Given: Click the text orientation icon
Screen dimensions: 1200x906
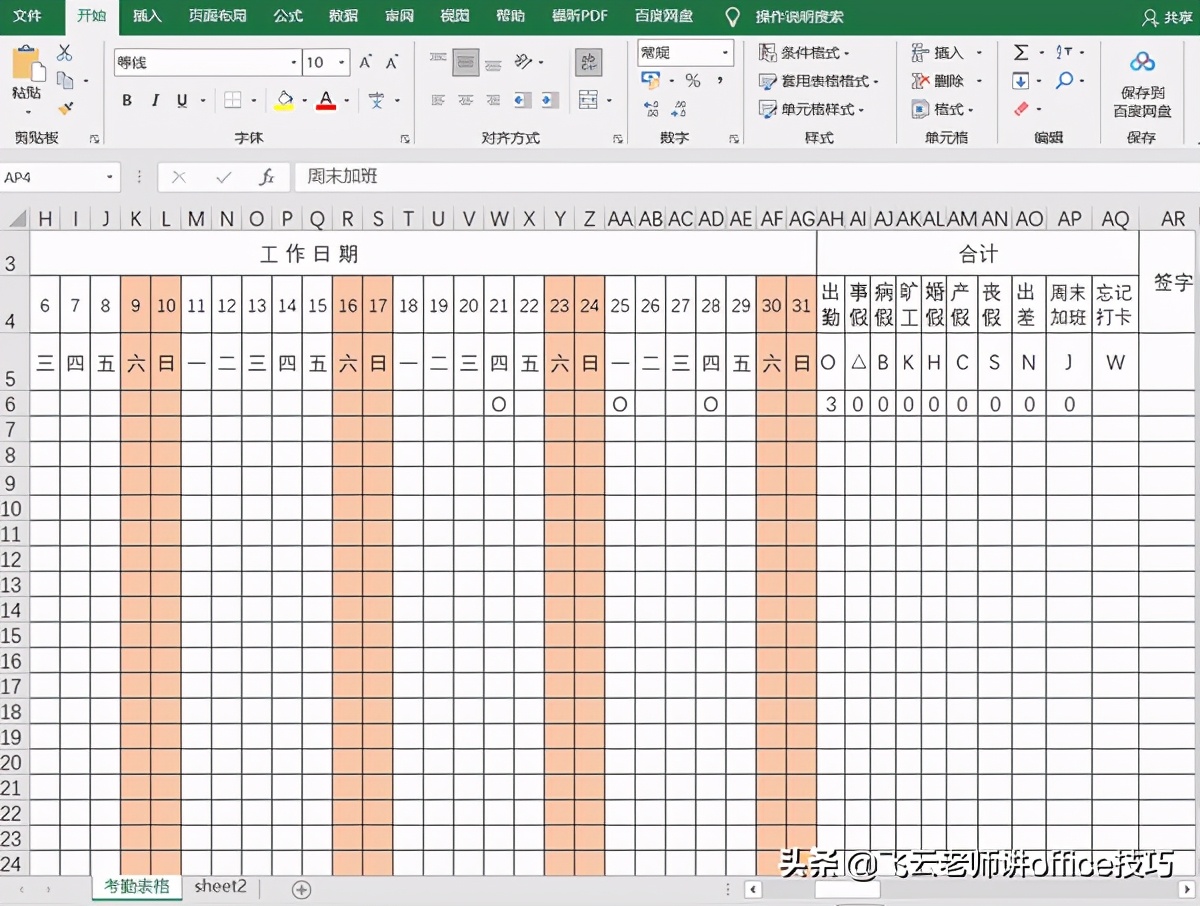Looking at the screenshot, I should 524,62.
